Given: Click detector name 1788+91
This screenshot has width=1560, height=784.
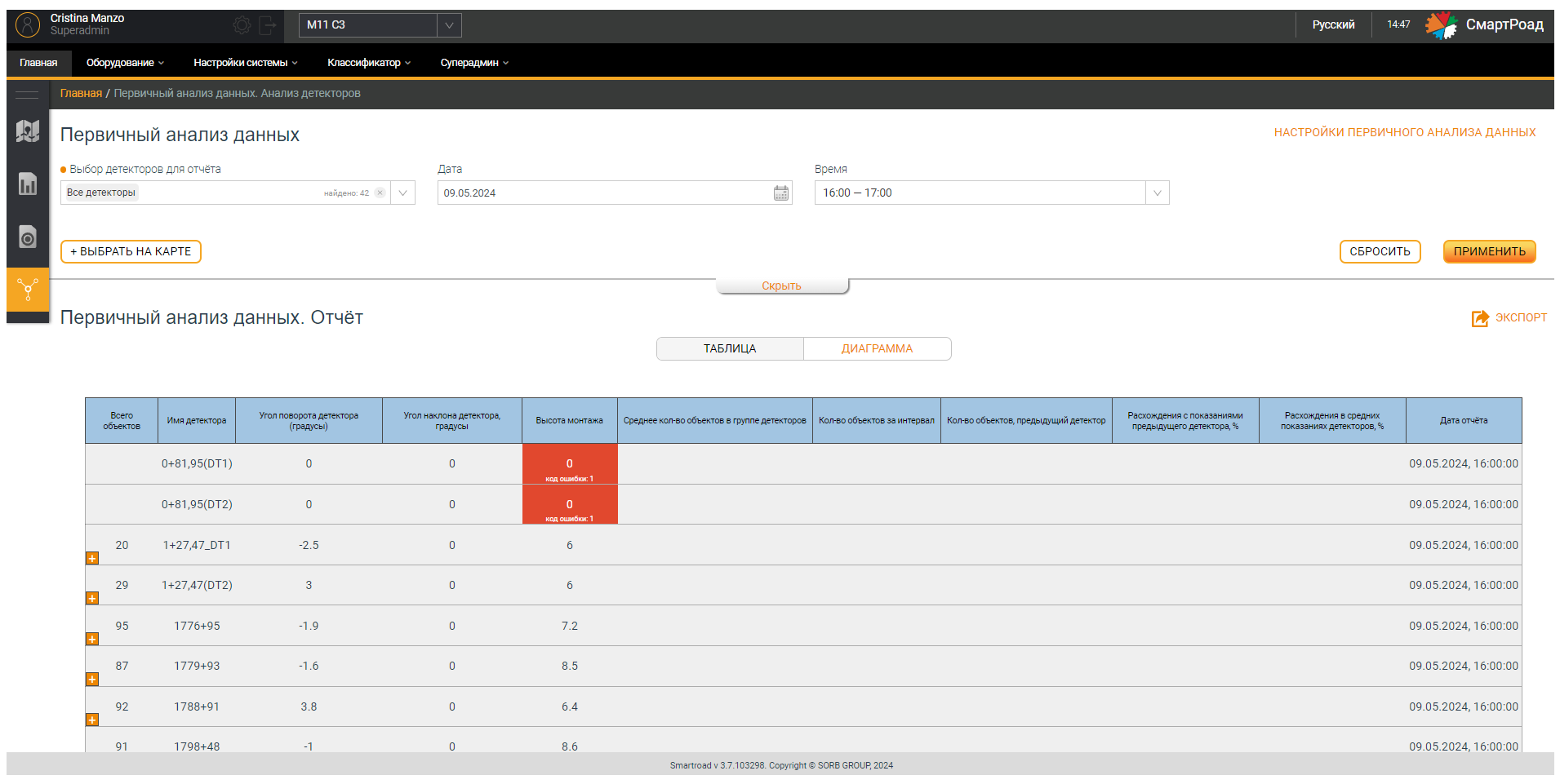Looking at the screenshot, I should pos(197,707).
